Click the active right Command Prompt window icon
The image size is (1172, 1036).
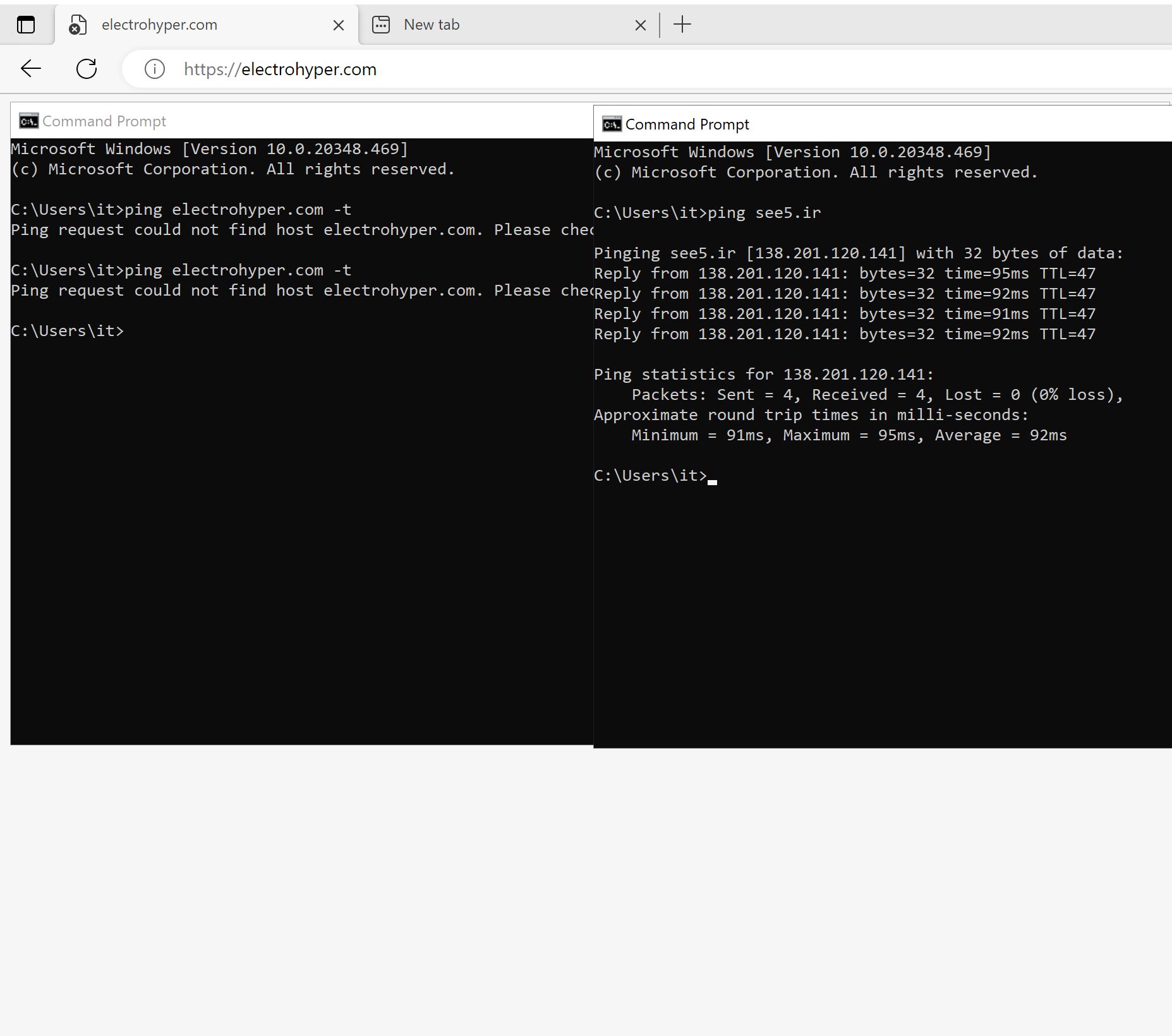(x=612, y=124)
